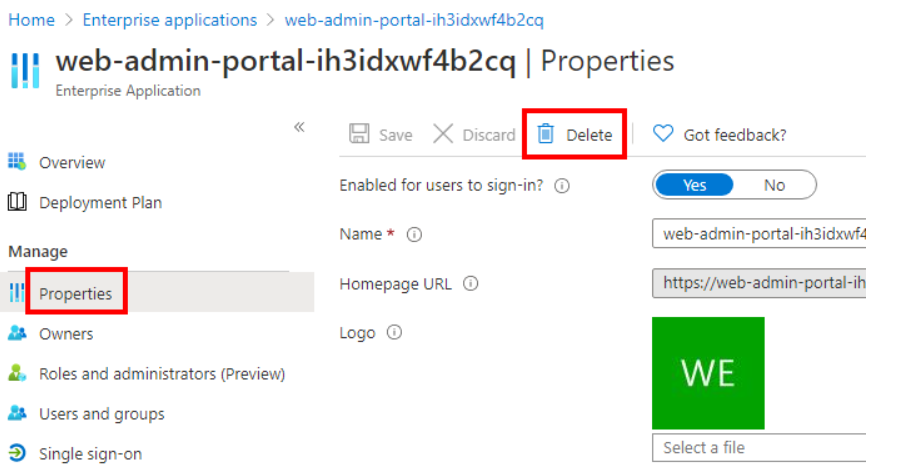Viewport: 914px width, 474px height.
Task: Click the feedback heart icon
Action: pos(663,134)
